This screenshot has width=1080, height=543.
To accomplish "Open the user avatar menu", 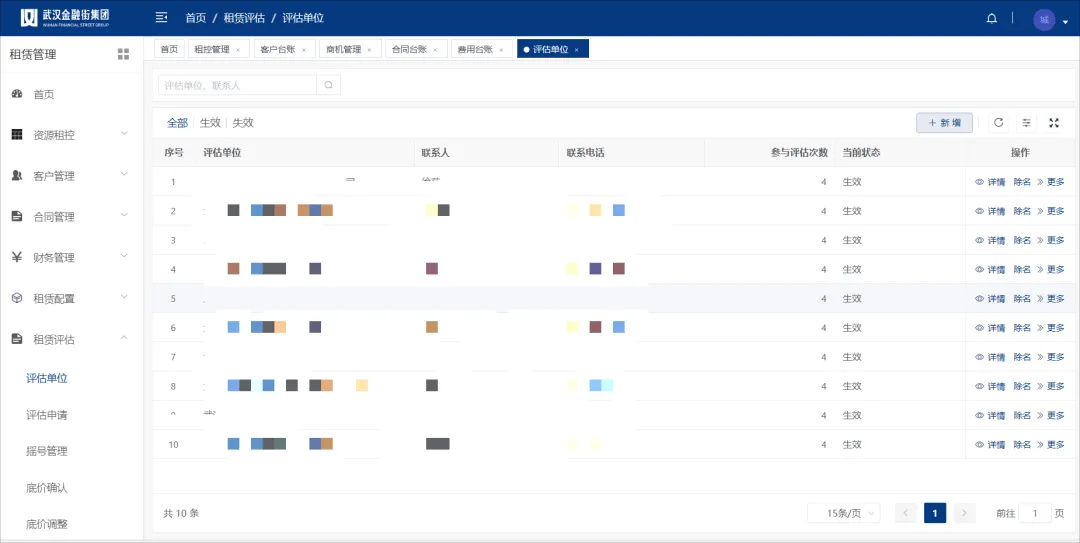I will [x=1044, y=19].
